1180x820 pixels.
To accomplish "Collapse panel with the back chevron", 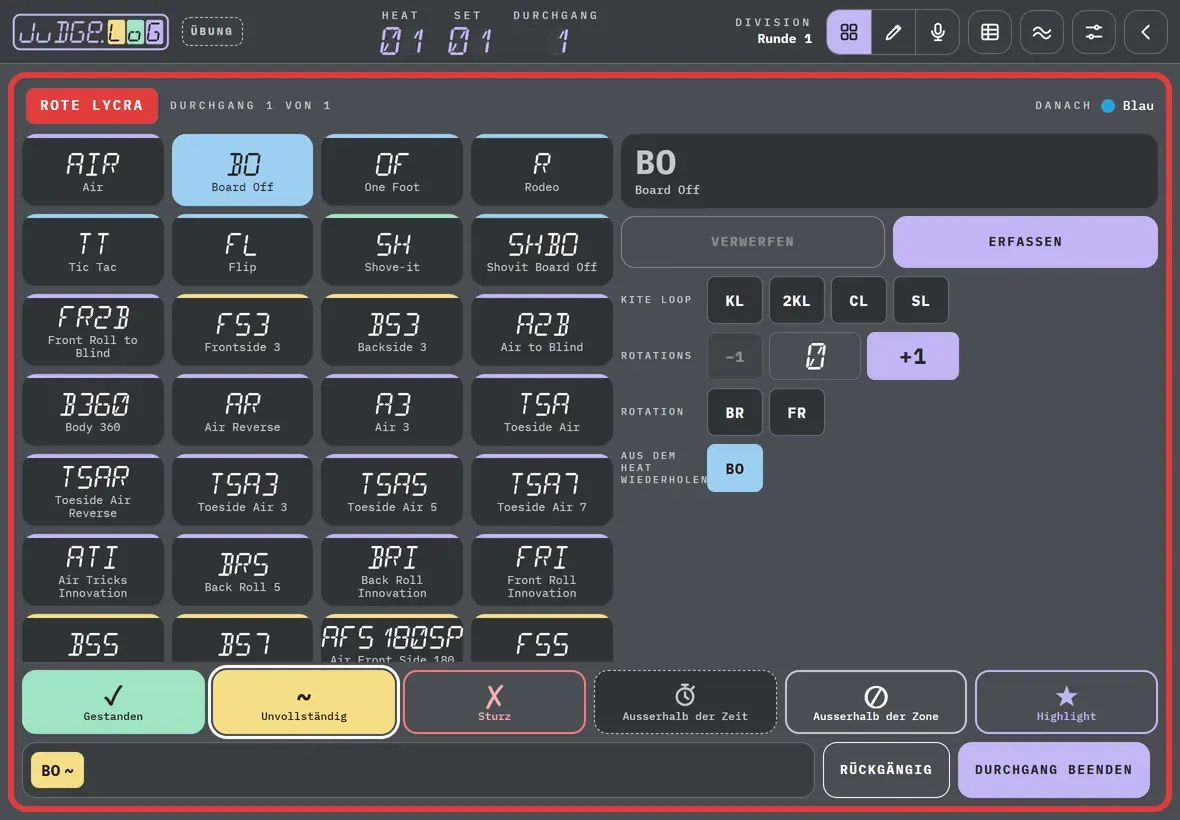I will pyautogui.click(x=1145, y=32).
